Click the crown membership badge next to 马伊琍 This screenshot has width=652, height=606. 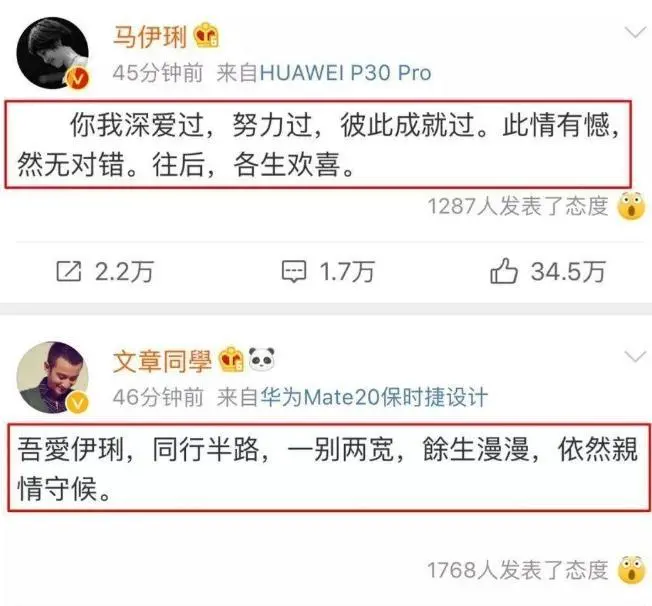click(x=206, y=35)
